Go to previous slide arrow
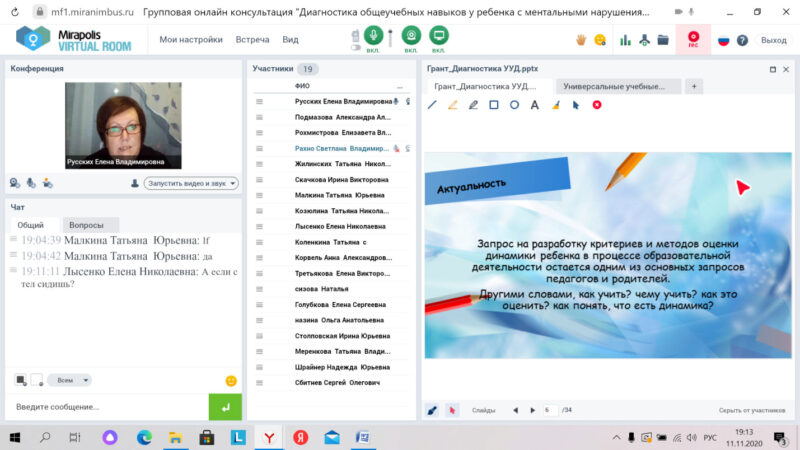 click(x=515, y=410)
